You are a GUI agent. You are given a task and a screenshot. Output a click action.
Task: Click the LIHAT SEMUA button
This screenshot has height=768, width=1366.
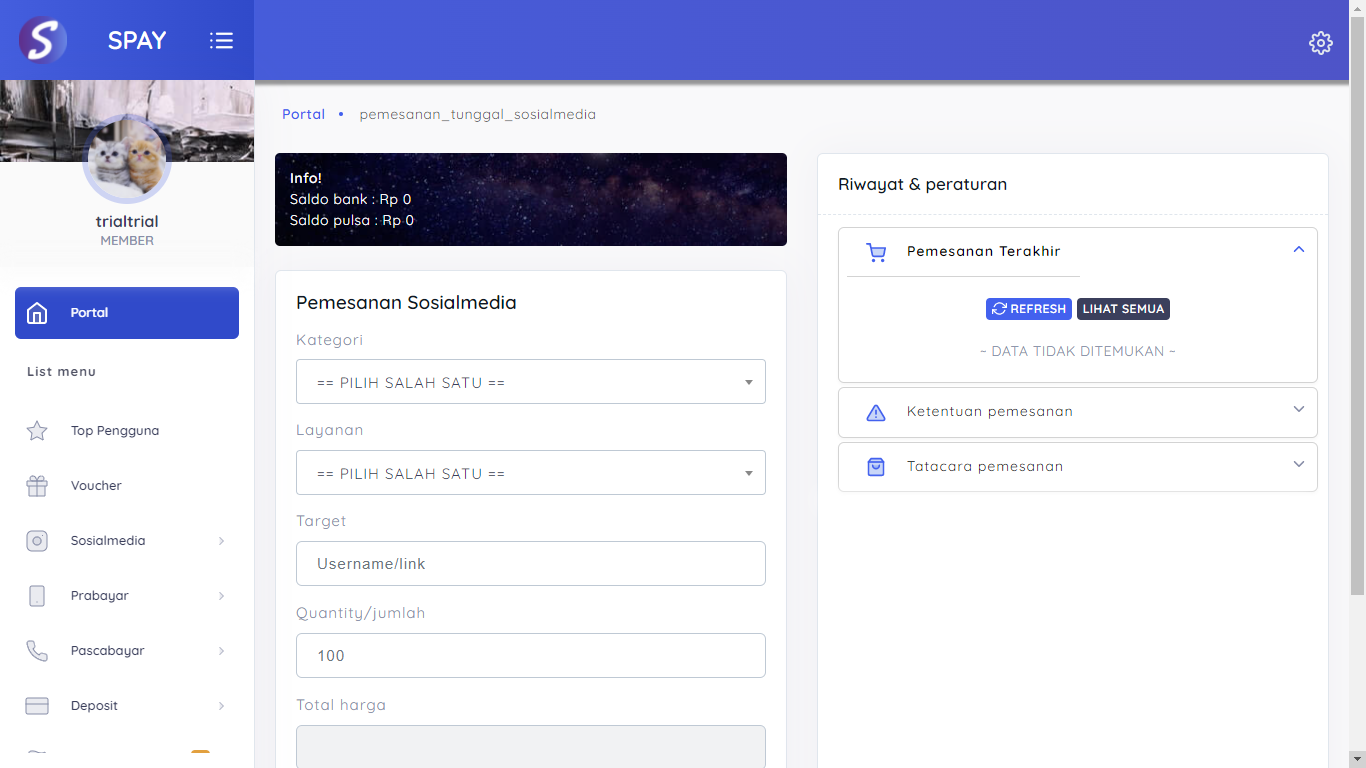(1123, 309)
